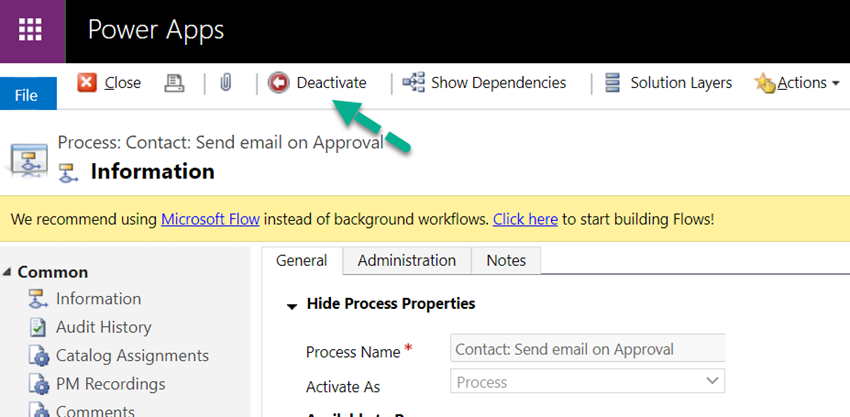850x417 pixels.
Task: Click the large process icon beside the title
Action: pos(27,160)
